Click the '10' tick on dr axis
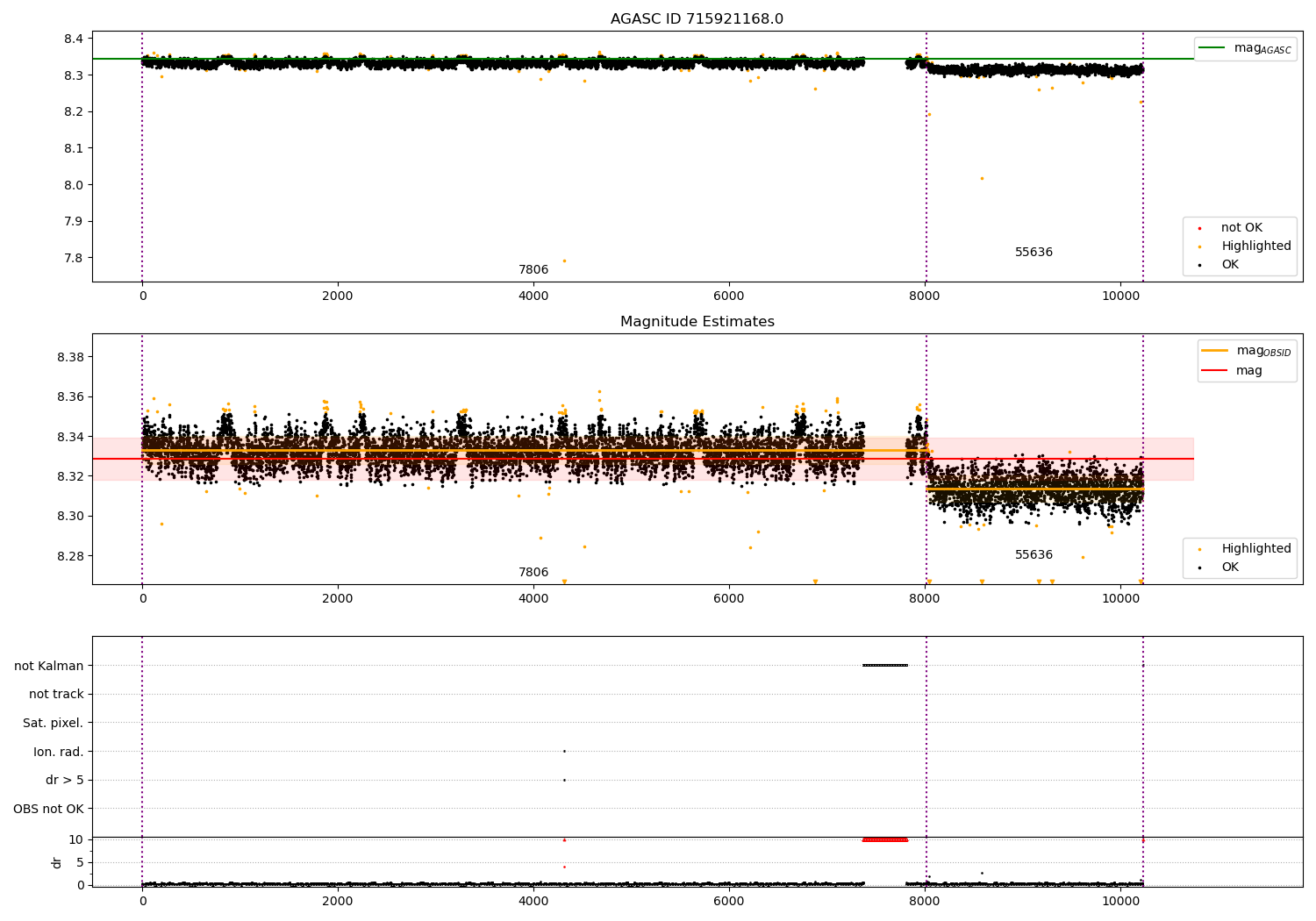The width and height of the screenshot is (1316, 921). [76, 840]
